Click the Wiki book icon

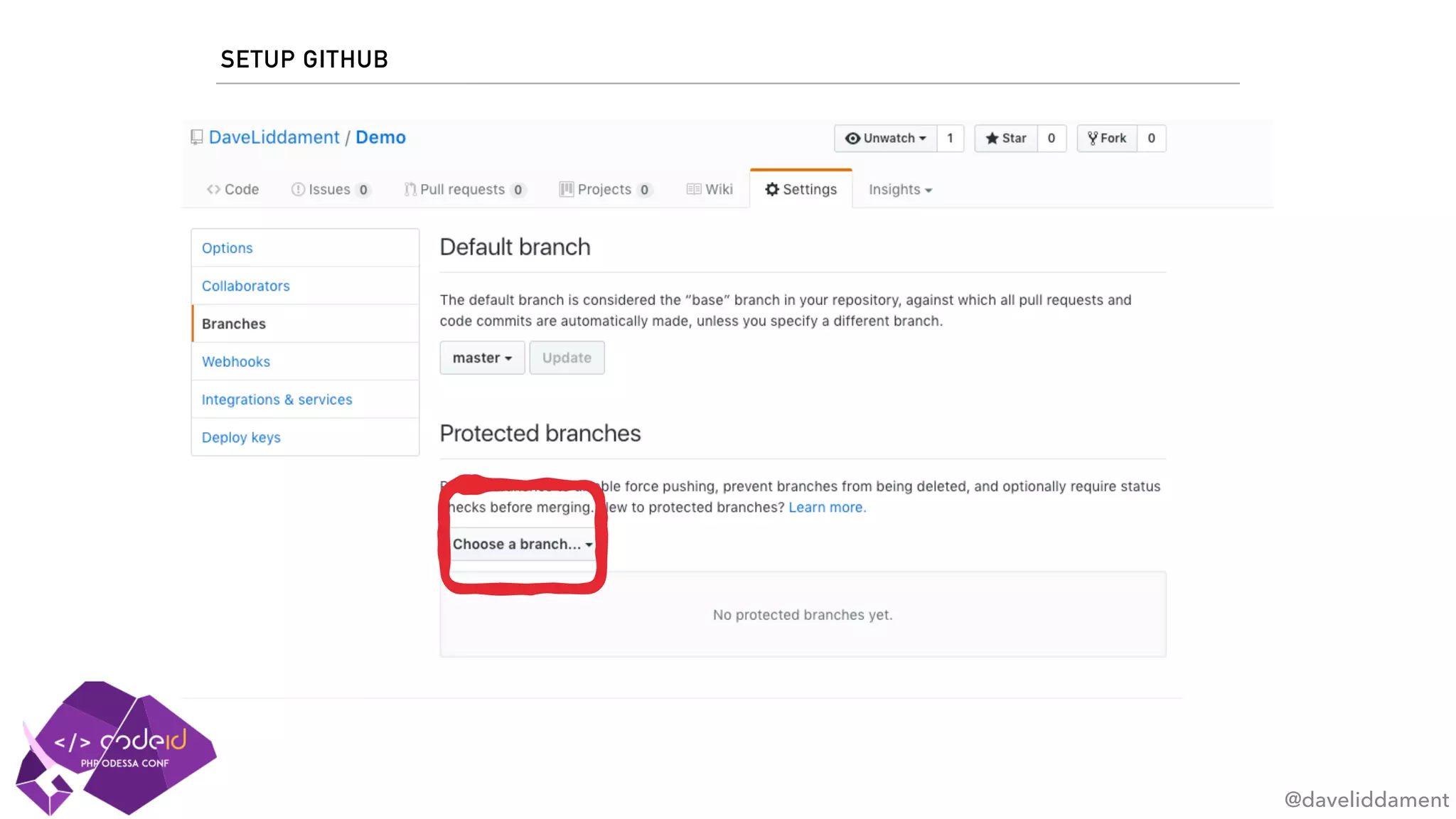click(694, 189)
